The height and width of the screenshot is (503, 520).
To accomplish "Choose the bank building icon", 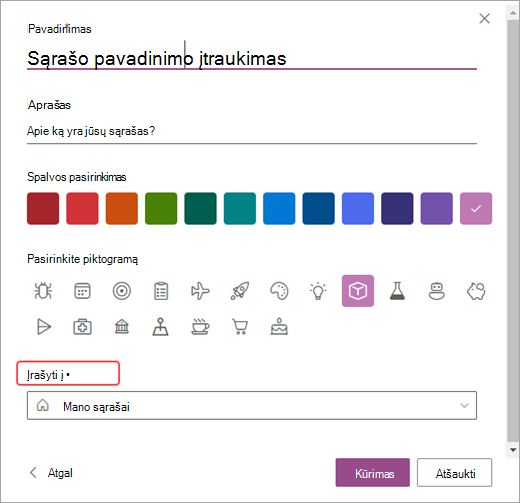I will point(122,327).
